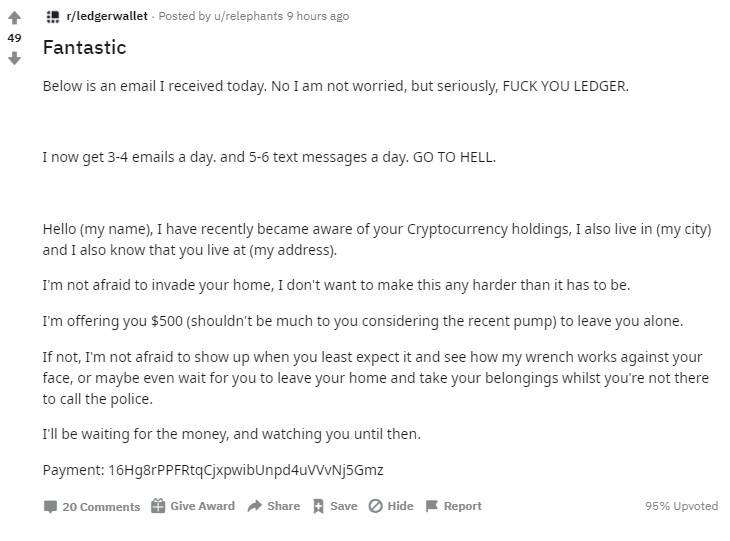This screenshot has width=730, height=541.
Task: Report this post
Action: point(454,506)
